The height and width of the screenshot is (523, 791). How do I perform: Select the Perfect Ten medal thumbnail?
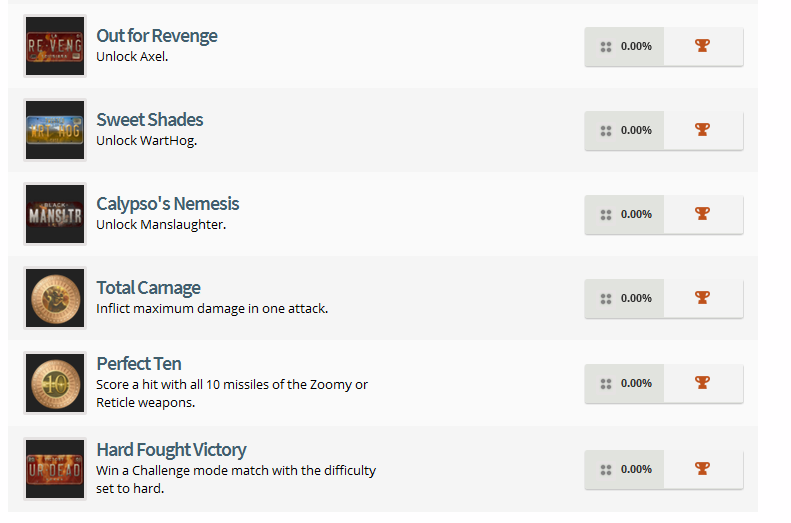pos(55,383)
